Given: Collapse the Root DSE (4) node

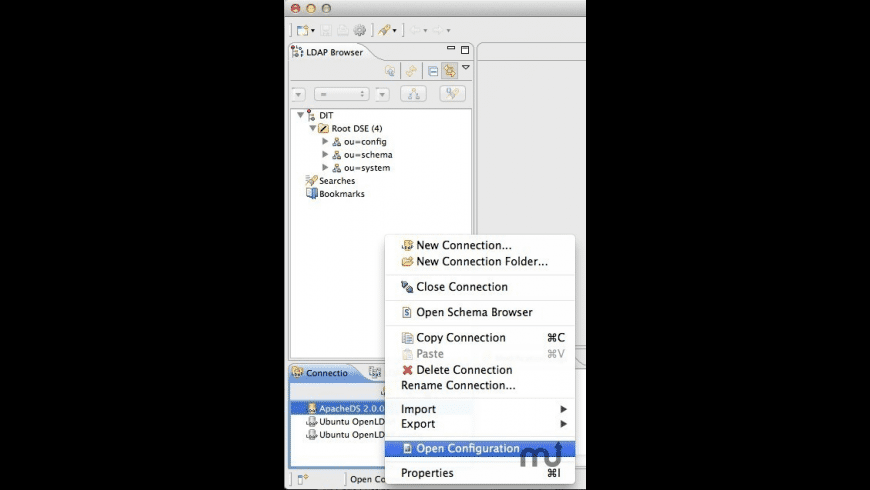Looking at the screenshot, I should point(313,128).
